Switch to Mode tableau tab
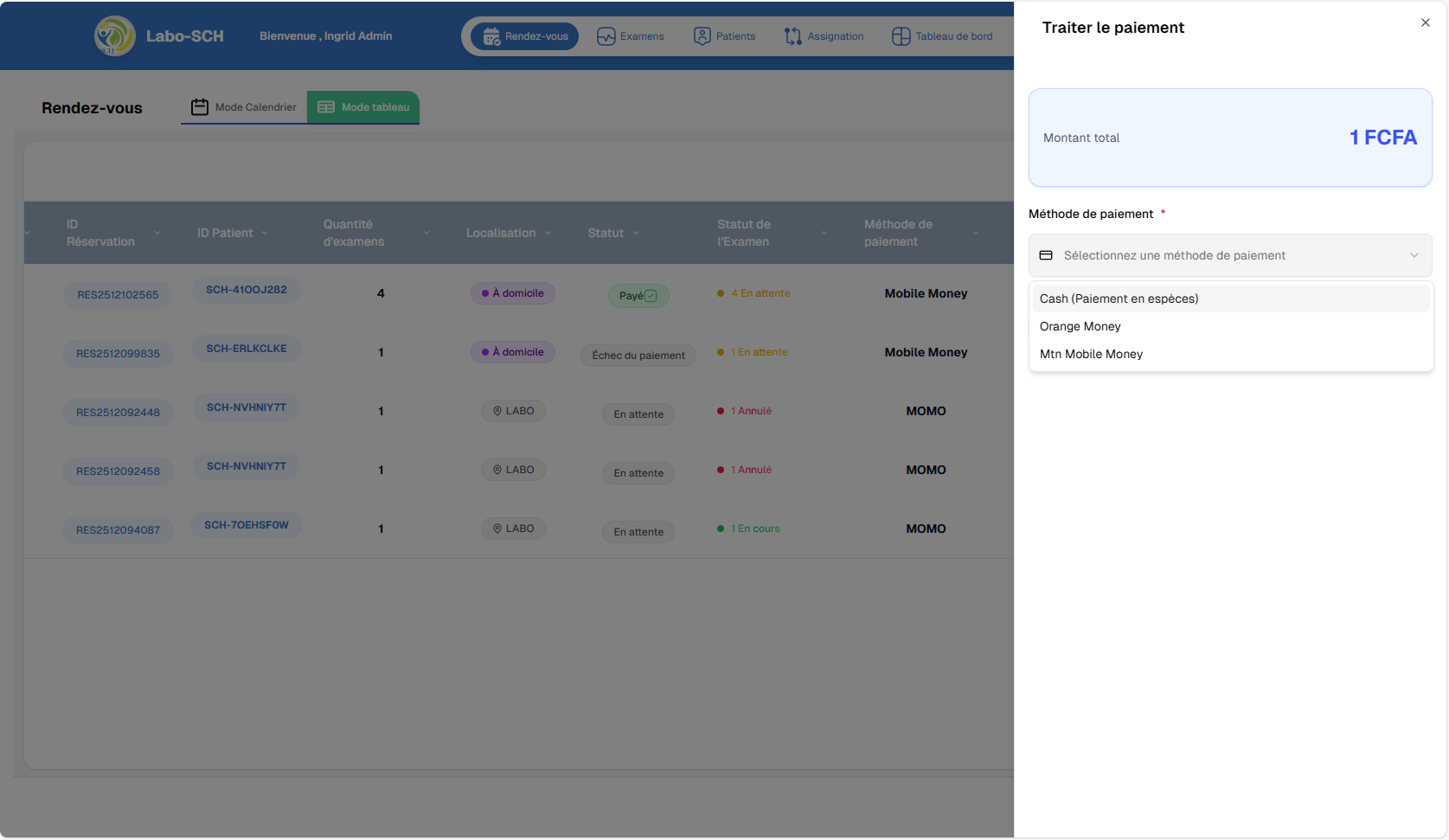Image resolution: width=1449 pixels, height=840 pixels. 363,107
